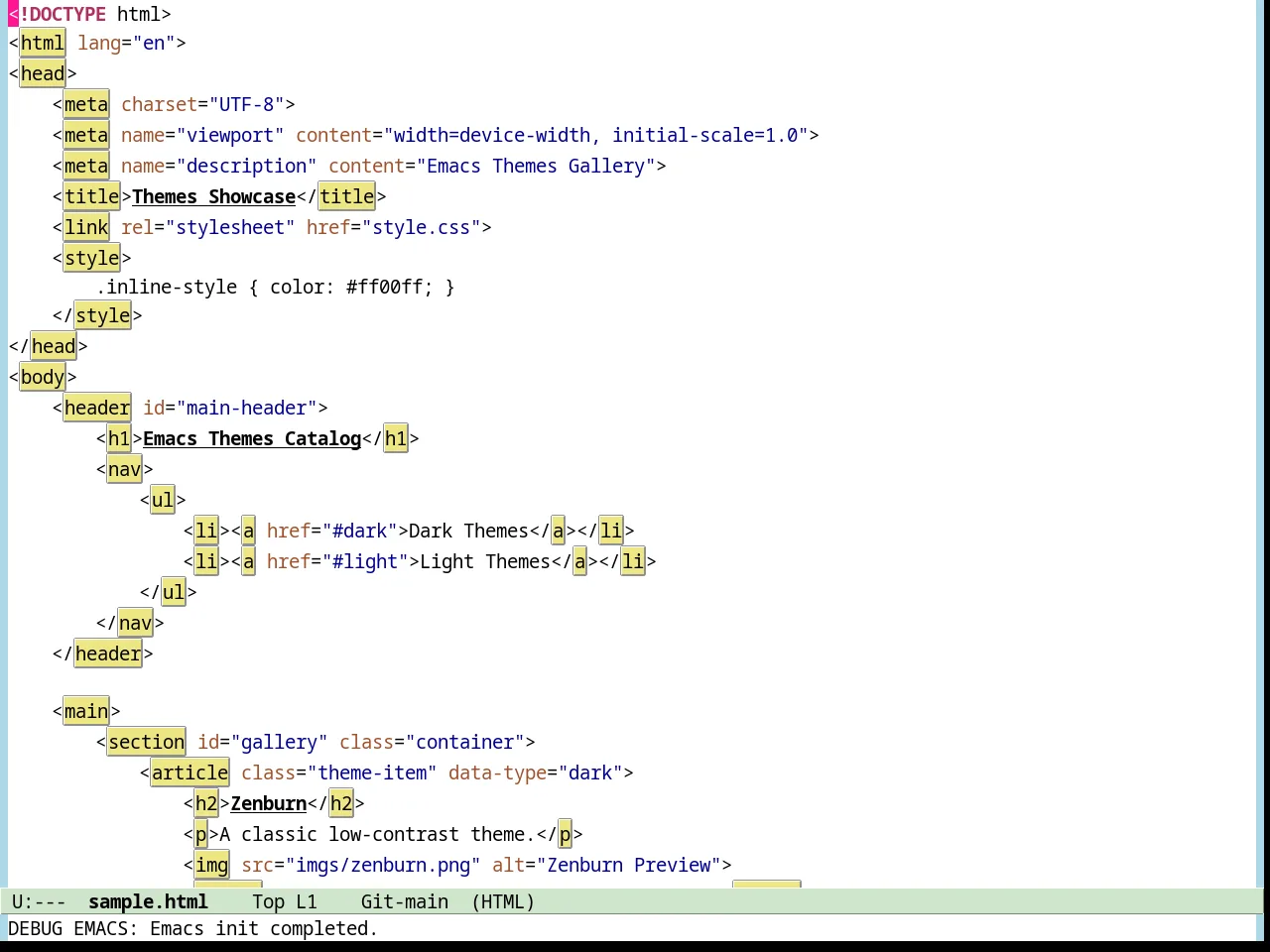Click the (HTML) major mode indicator
Viewport: 1270px width, 952px height.
[503, 901]
